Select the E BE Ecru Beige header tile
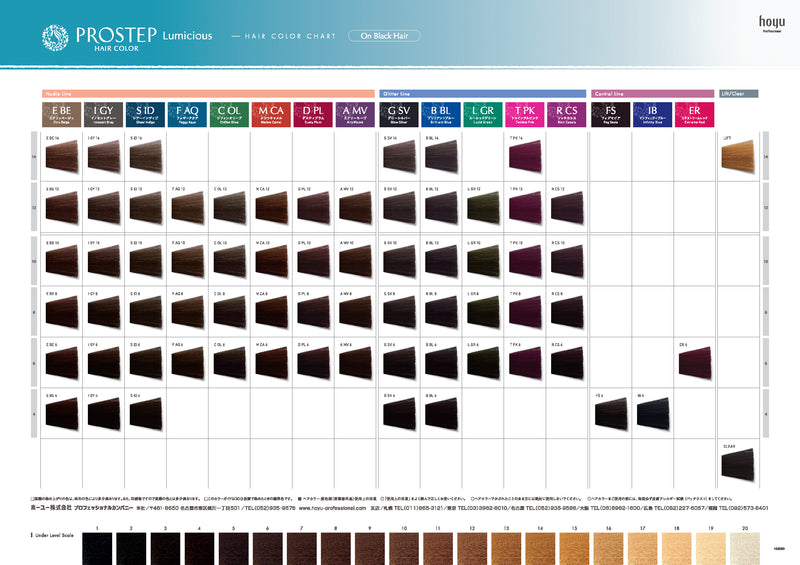800x565 pixels. pyautogui.click(x=60, y=113)
